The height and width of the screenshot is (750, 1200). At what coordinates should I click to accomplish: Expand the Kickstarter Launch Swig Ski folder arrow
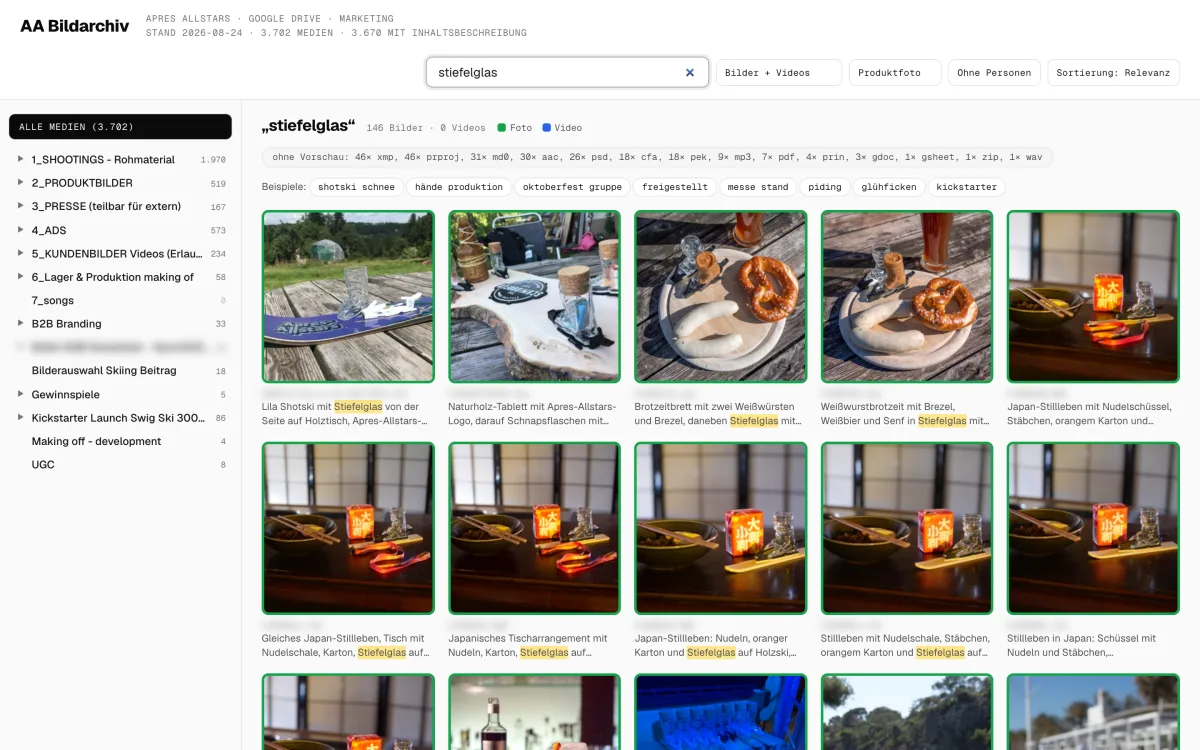[21, 417]
